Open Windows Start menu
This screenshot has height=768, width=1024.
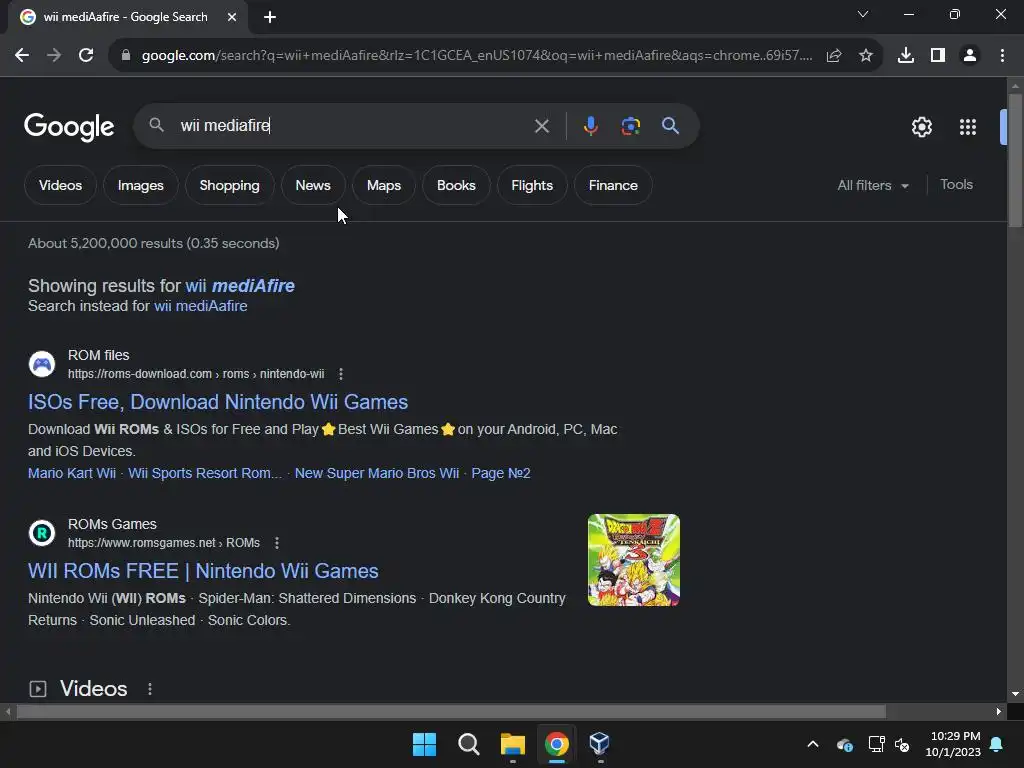pyautogui.click(x=424, y=744)
